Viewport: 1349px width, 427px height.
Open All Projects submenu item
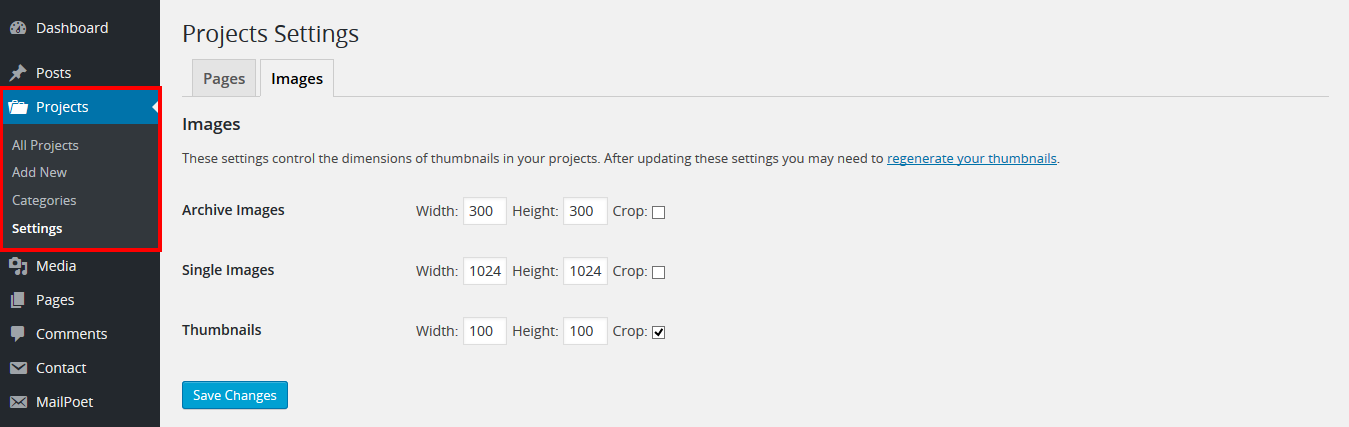[x=45, y=145]
